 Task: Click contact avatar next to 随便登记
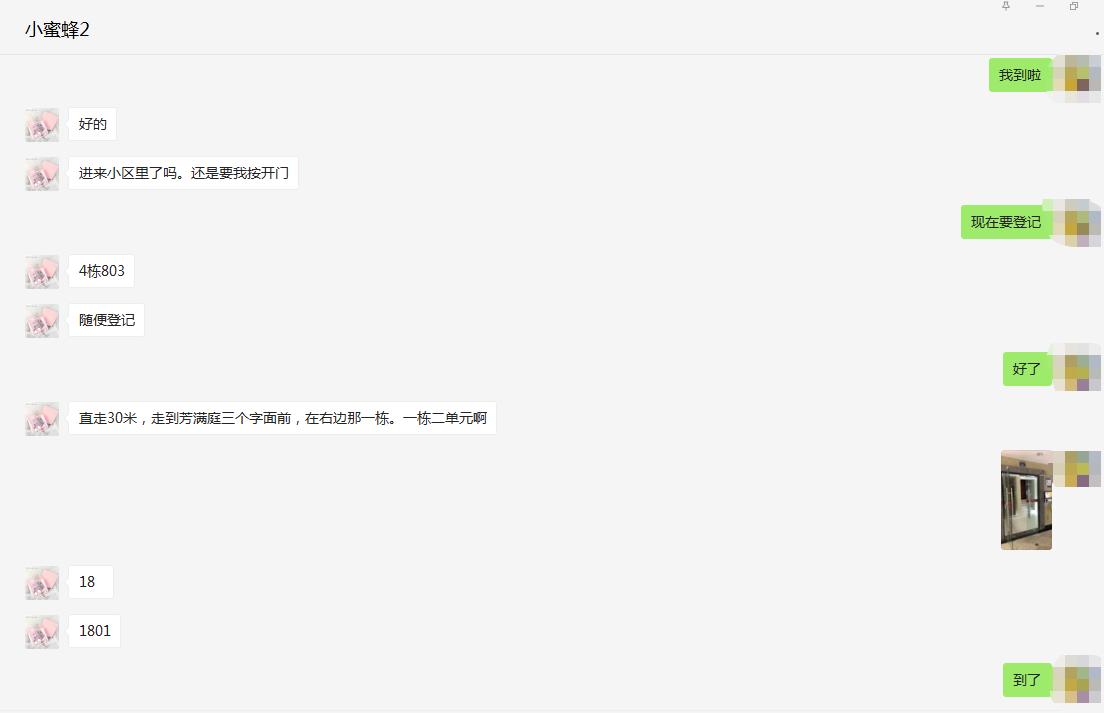click(42, 321)
